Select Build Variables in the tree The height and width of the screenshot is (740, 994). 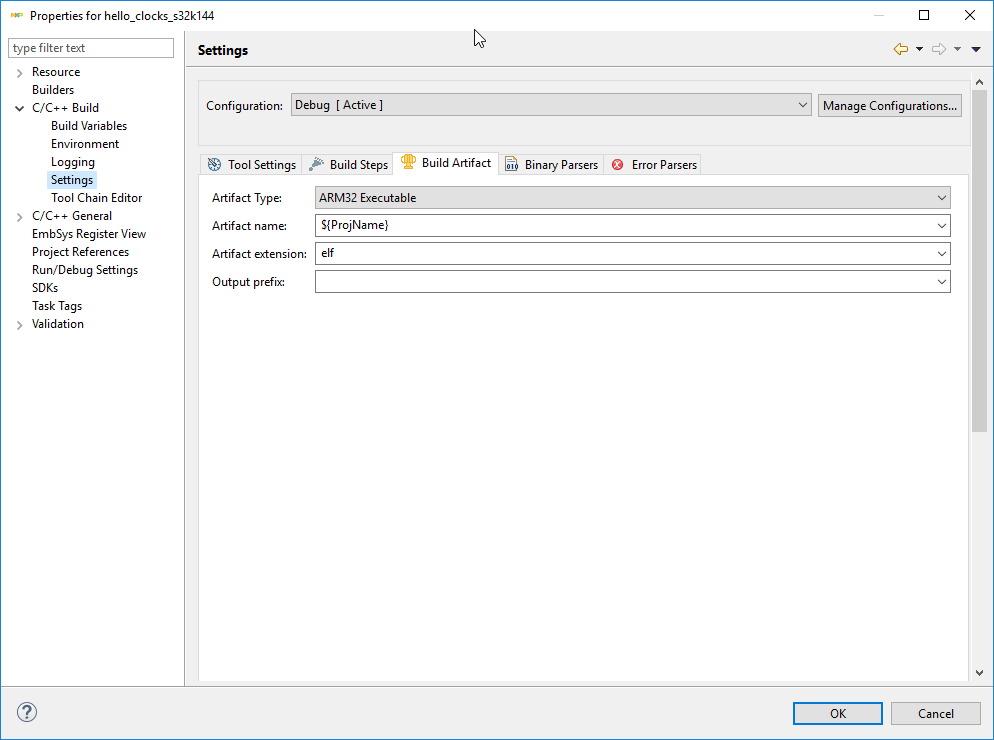89,126
